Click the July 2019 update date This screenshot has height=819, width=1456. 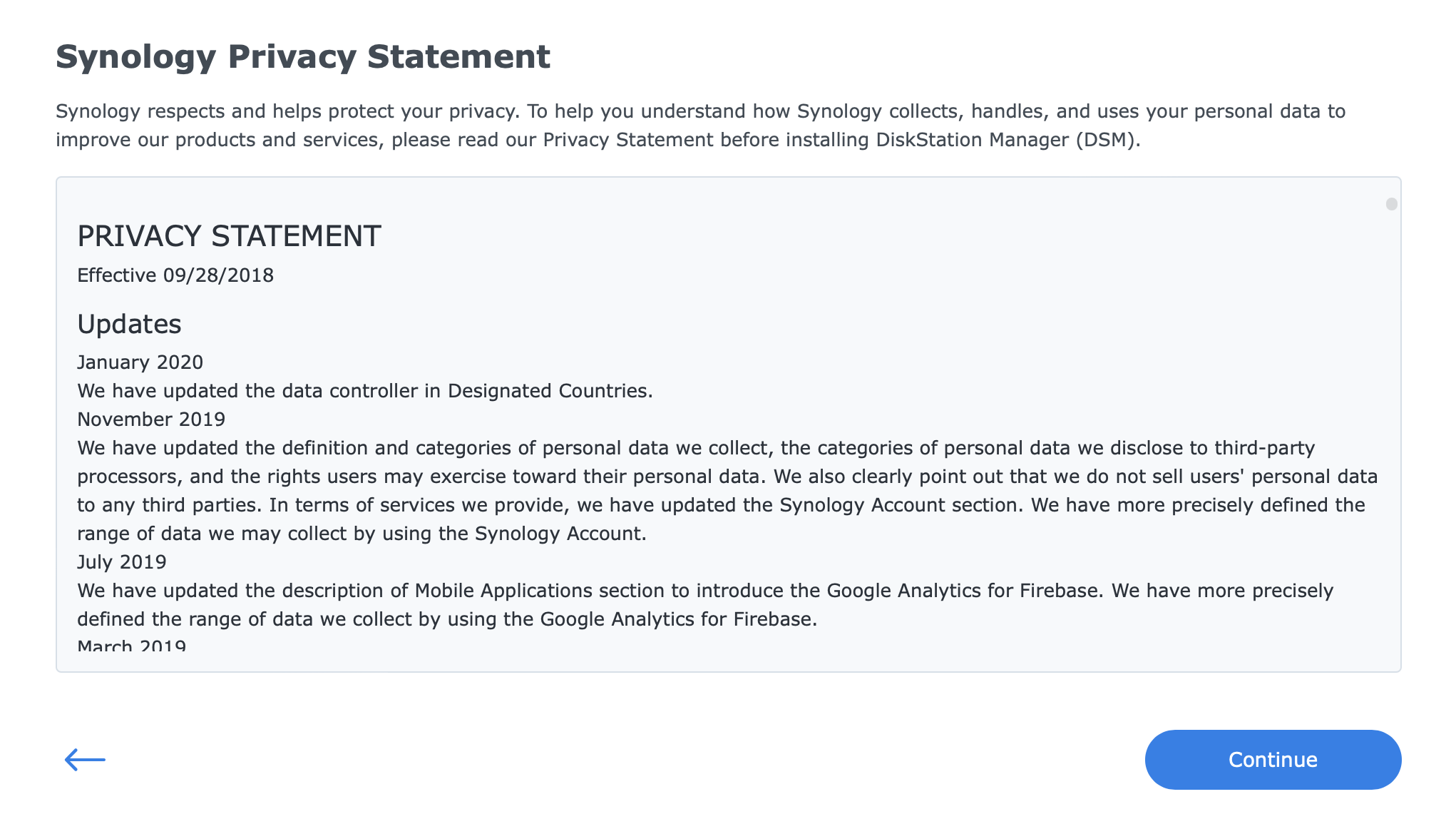point(122,562)
